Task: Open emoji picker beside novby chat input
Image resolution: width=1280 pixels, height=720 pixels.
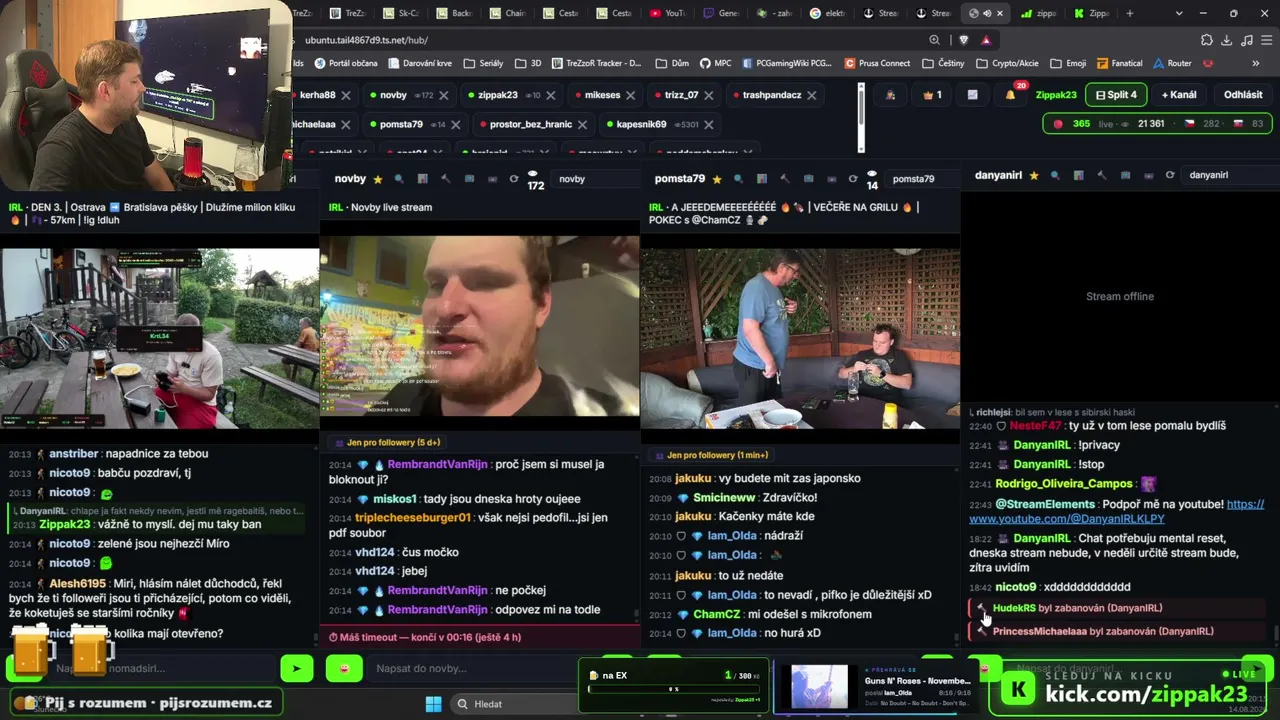Action: click(344, 668)
